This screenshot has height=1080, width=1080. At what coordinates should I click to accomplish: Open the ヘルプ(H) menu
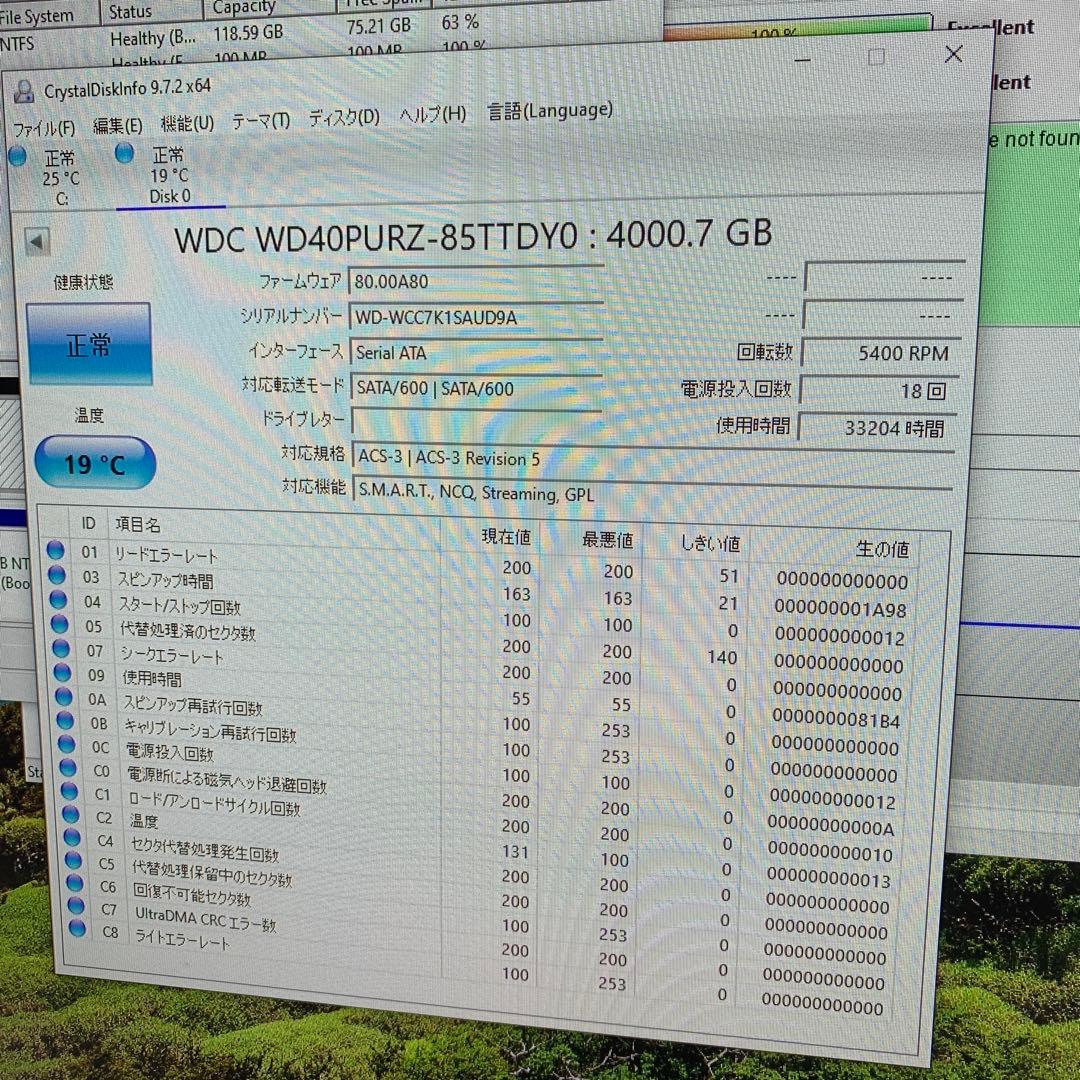[x=433, y=114]
